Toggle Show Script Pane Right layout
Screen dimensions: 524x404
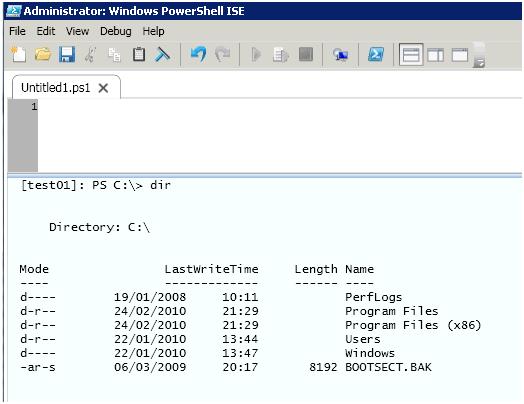[436, 55]
